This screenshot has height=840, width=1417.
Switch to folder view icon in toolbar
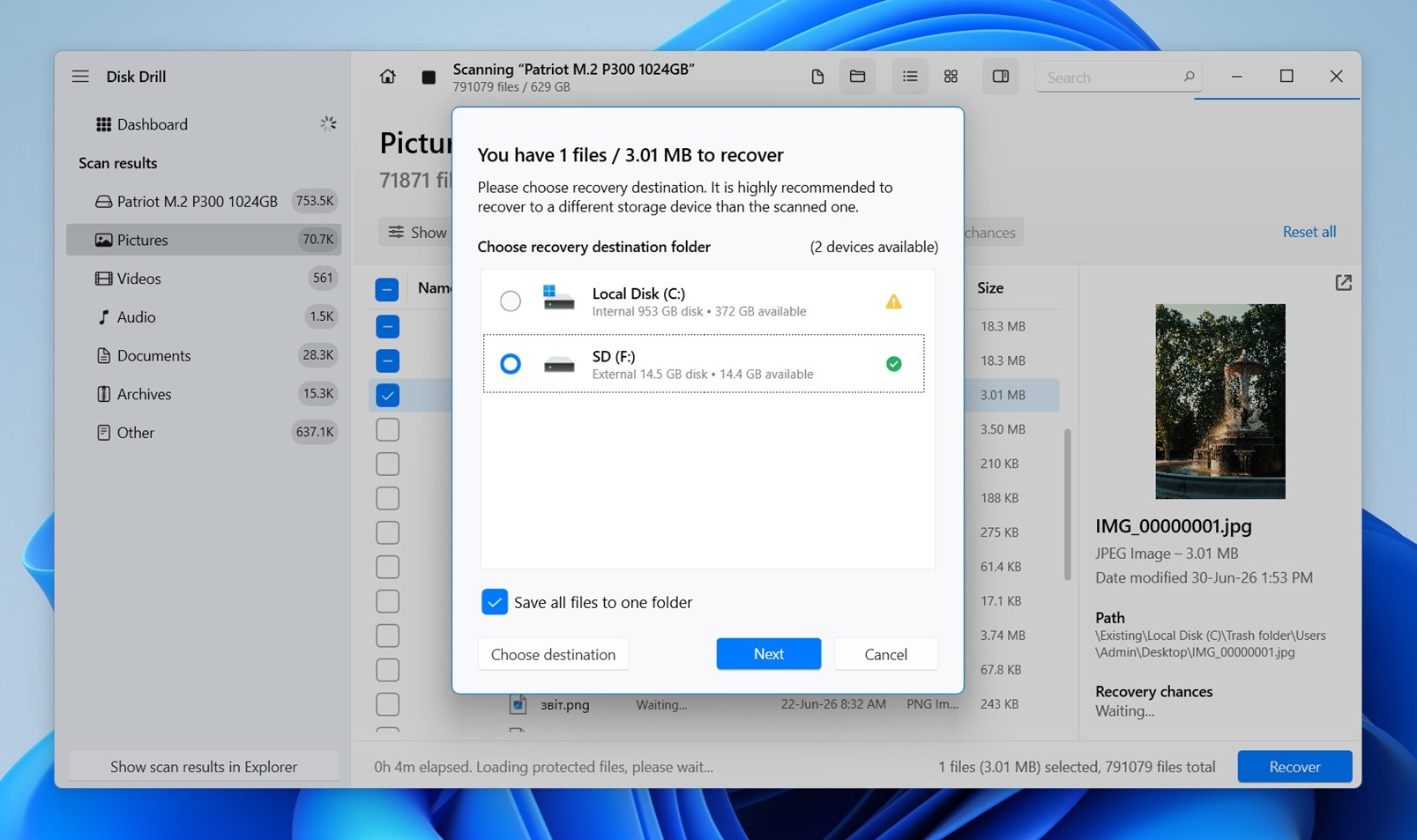pos(857,77)
